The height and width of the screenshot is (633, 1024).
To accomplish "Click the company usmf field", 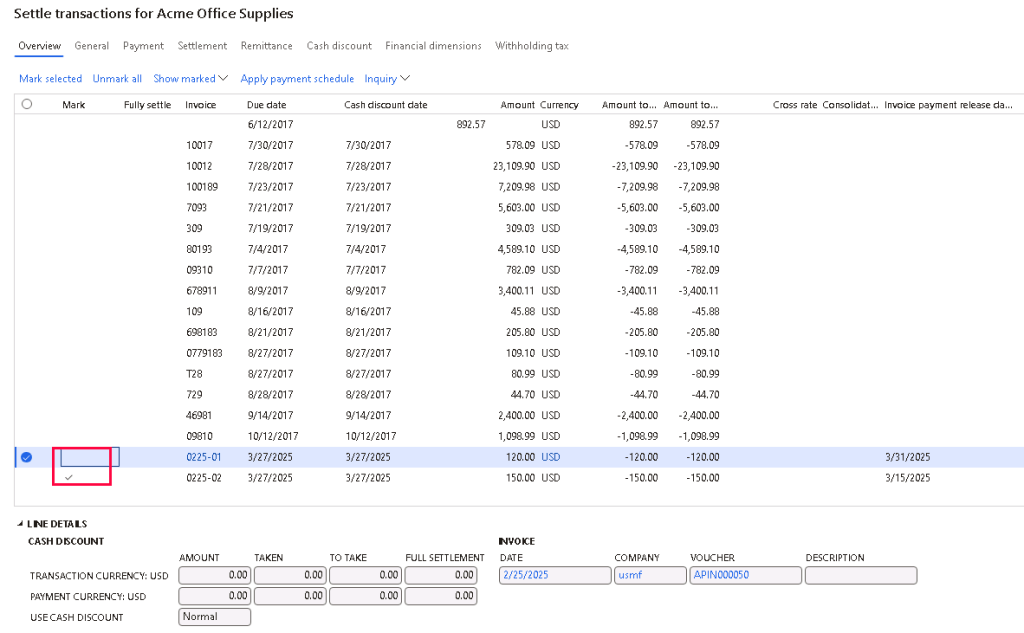I will (x=649, y=575).
